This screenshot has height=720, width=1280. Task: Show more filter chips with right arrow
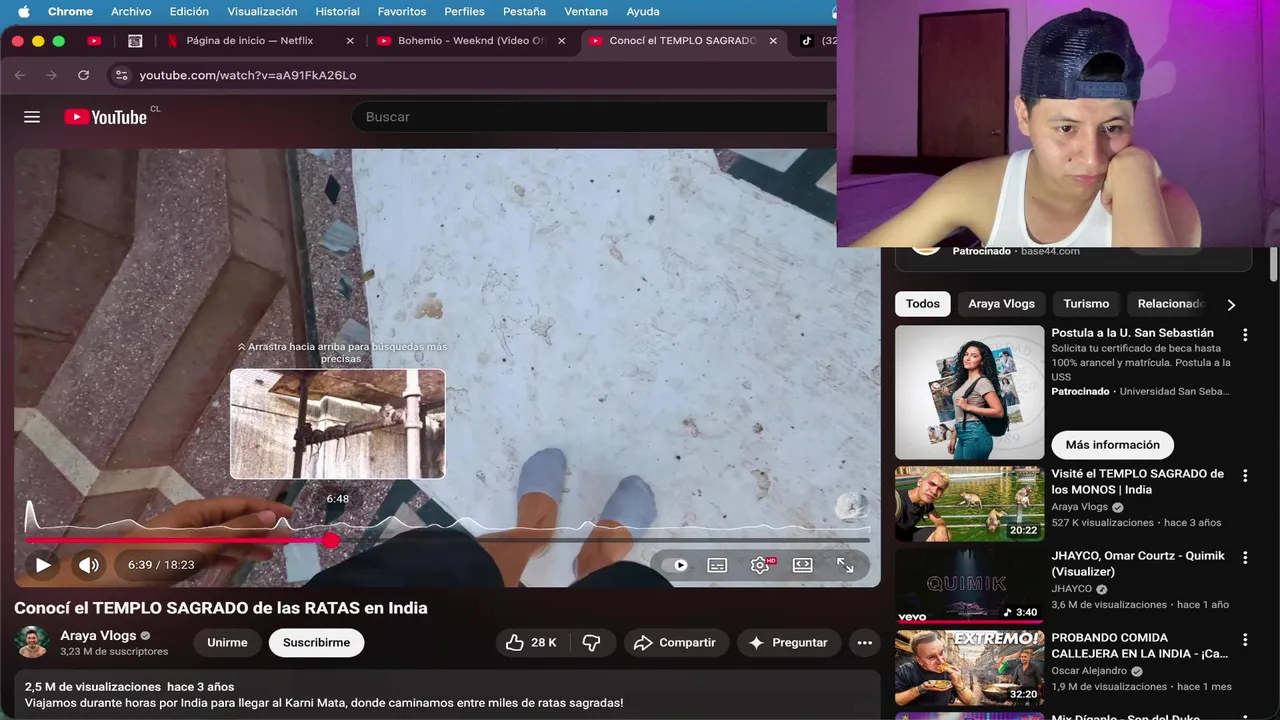click(x=1231, y=305)
